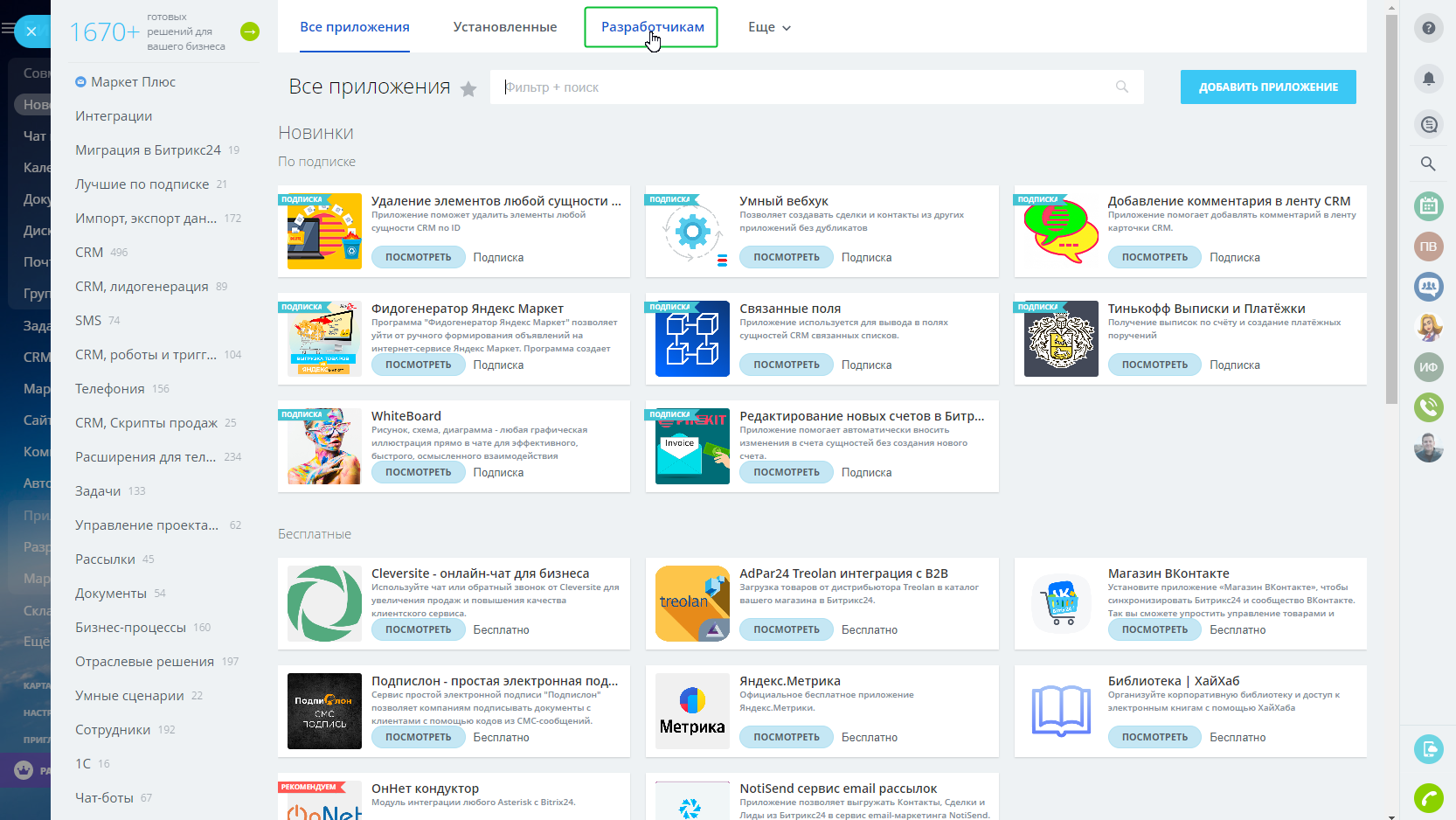This screenshot has height=820, width=1456.
Task: Open the Библиотека ХайХаб book icon
Action: click(x=1061, y=711)
